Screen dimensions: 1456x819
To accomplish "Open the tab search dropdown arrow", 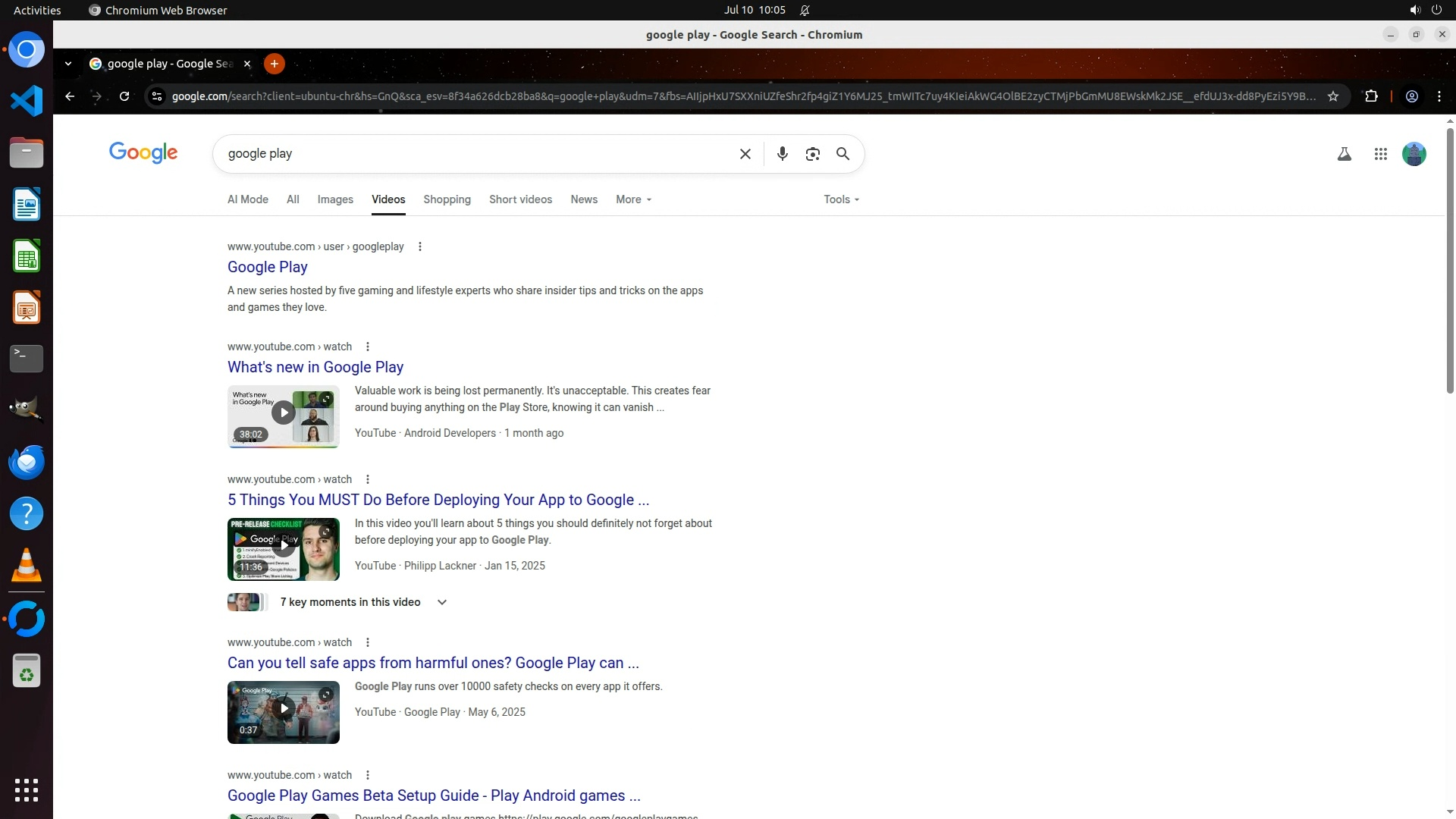I will pyautogui.click(x=68, y=64).
